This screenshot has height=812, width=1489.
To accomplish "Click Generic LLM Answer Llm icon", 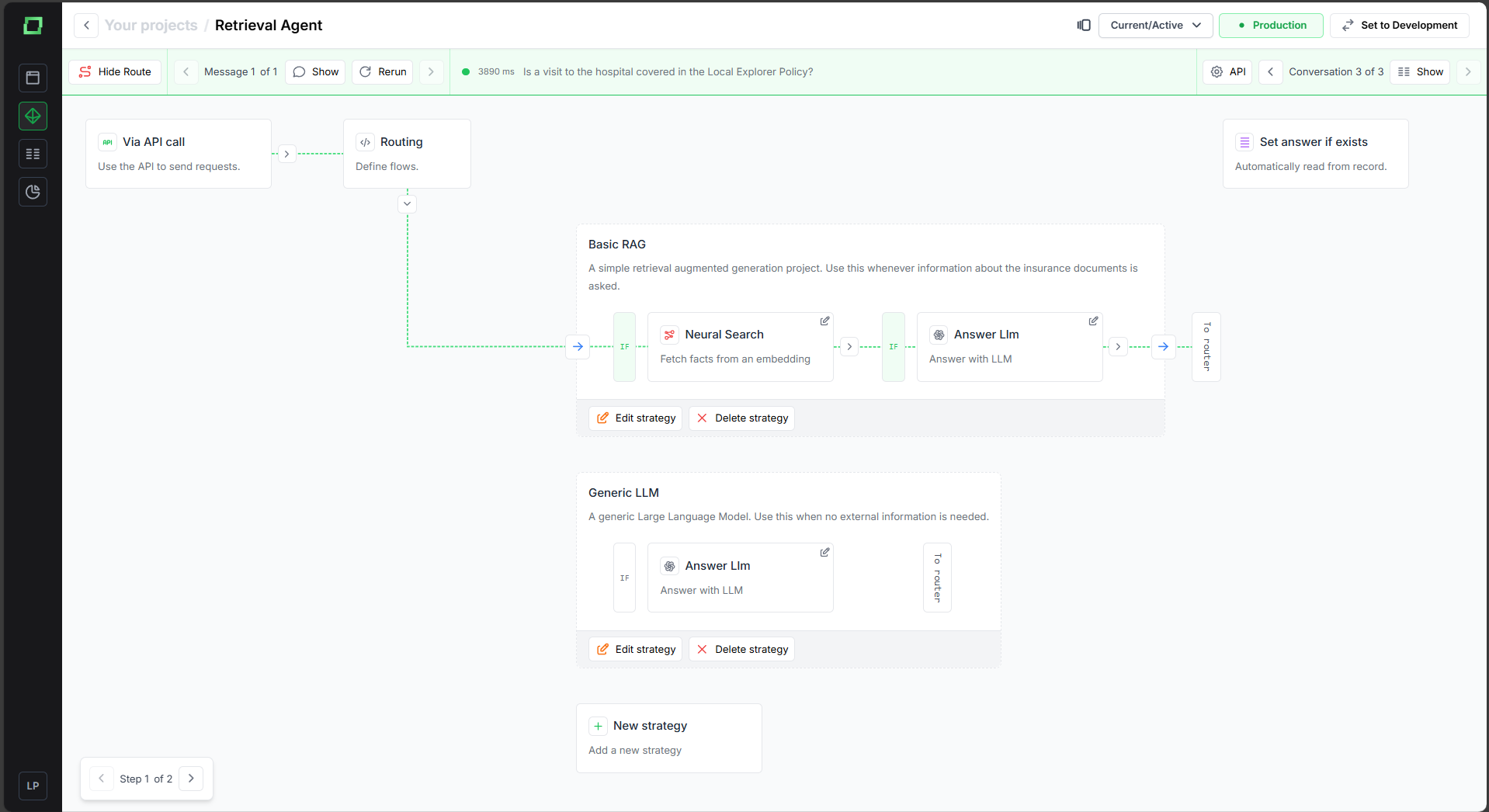I will pos(669,566).
